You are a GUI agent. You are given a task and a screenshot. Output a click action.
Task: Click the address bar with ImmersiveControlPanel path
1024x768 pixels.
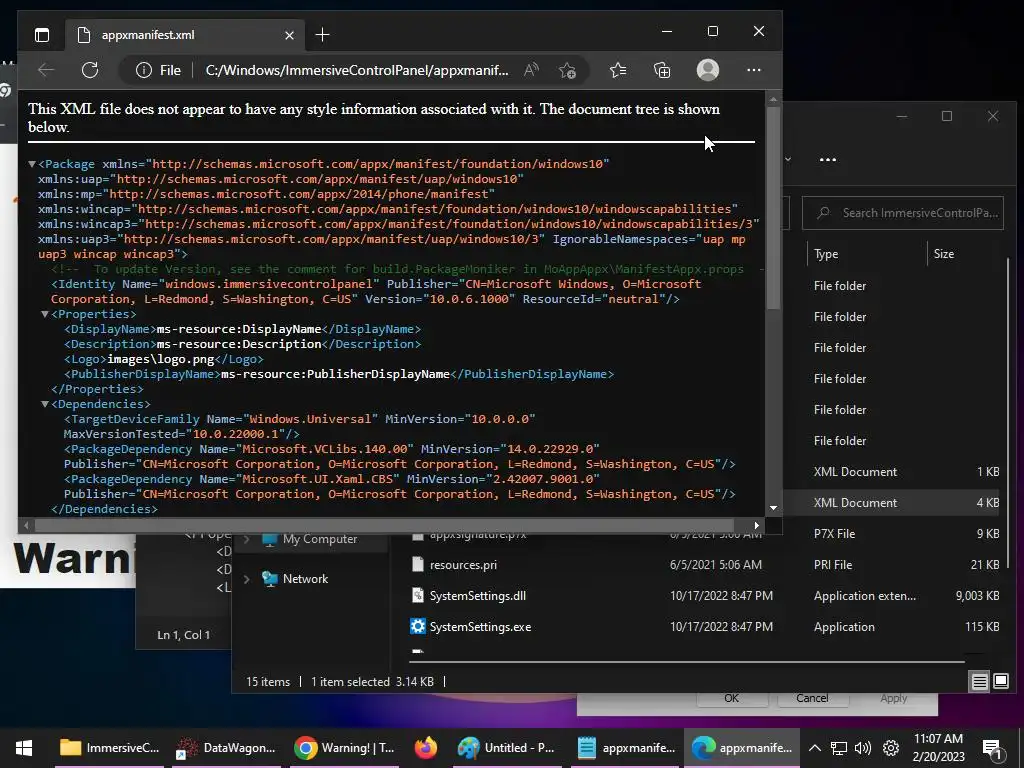tap(357, 70)
